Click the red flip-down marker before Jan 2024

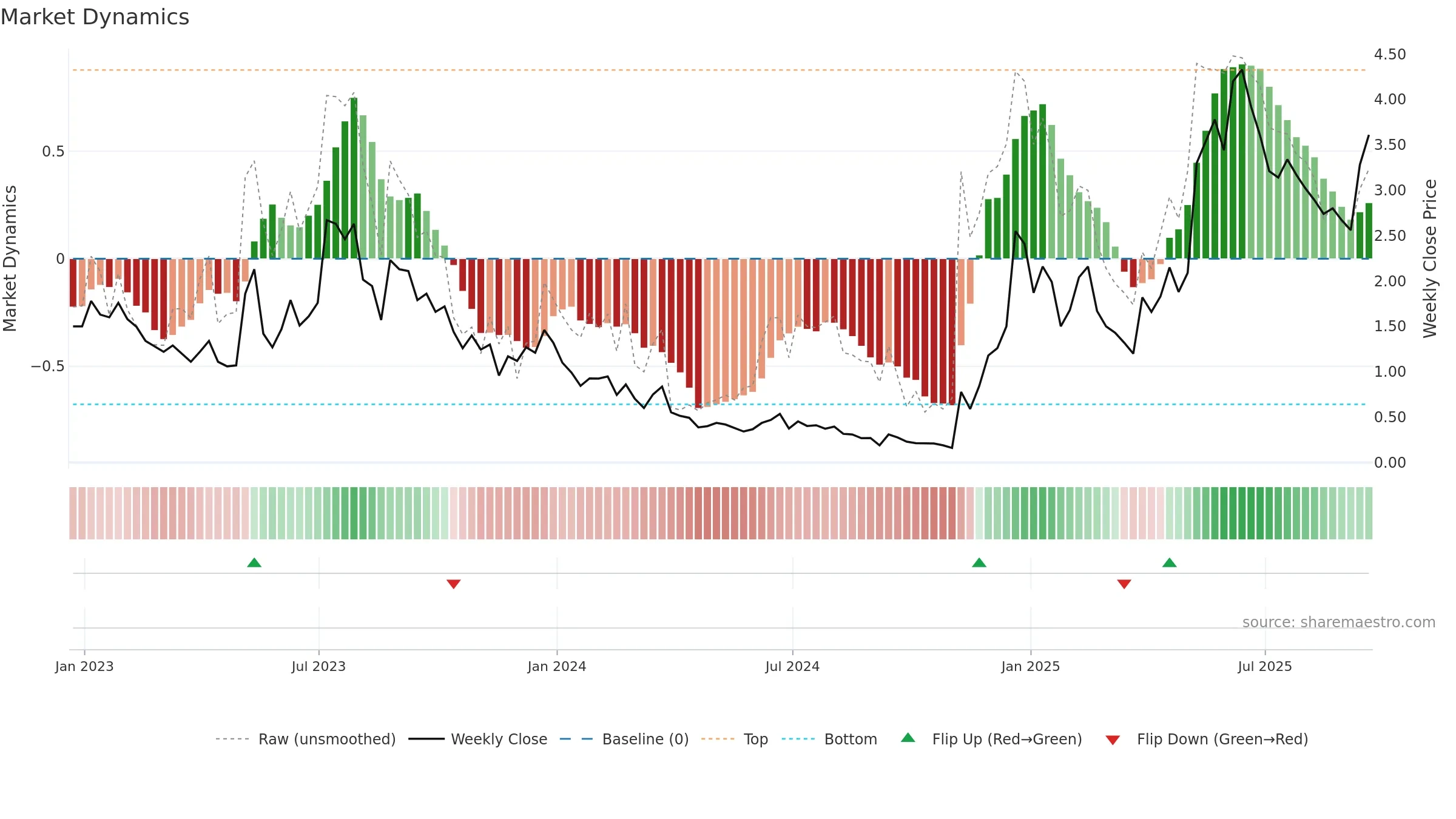454,584
